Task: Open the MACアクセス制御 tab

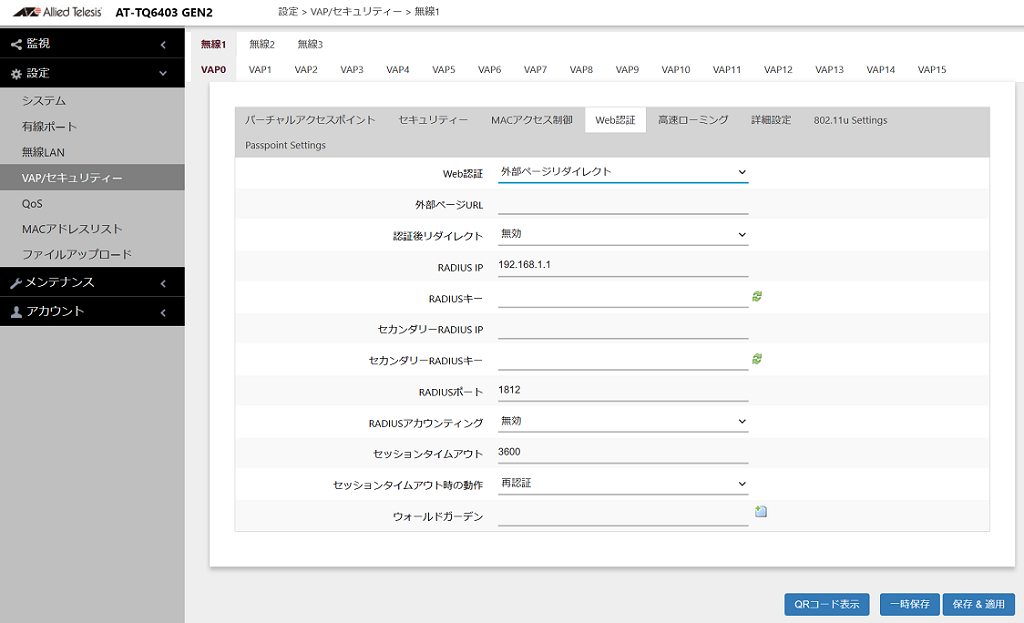Action: pyautogui.click(x=531, y=120)
